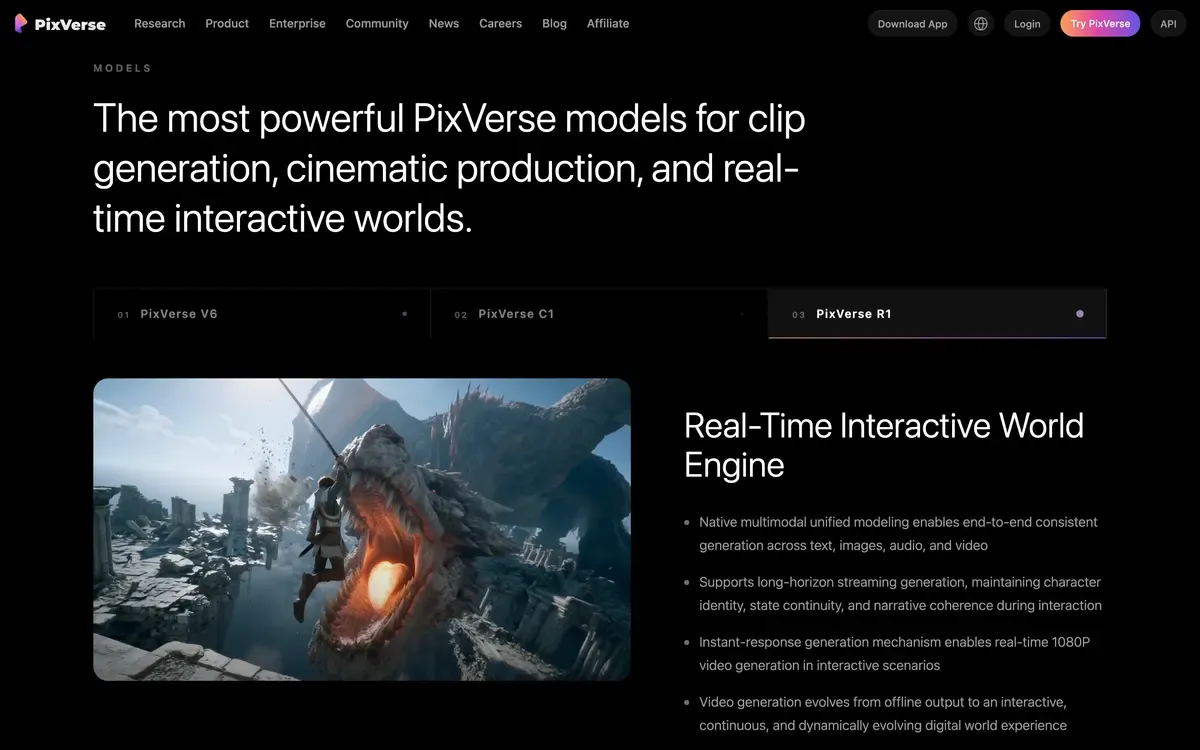Go to Enterprise page
Screen dimensions: 1200x750
pos(297,23)
